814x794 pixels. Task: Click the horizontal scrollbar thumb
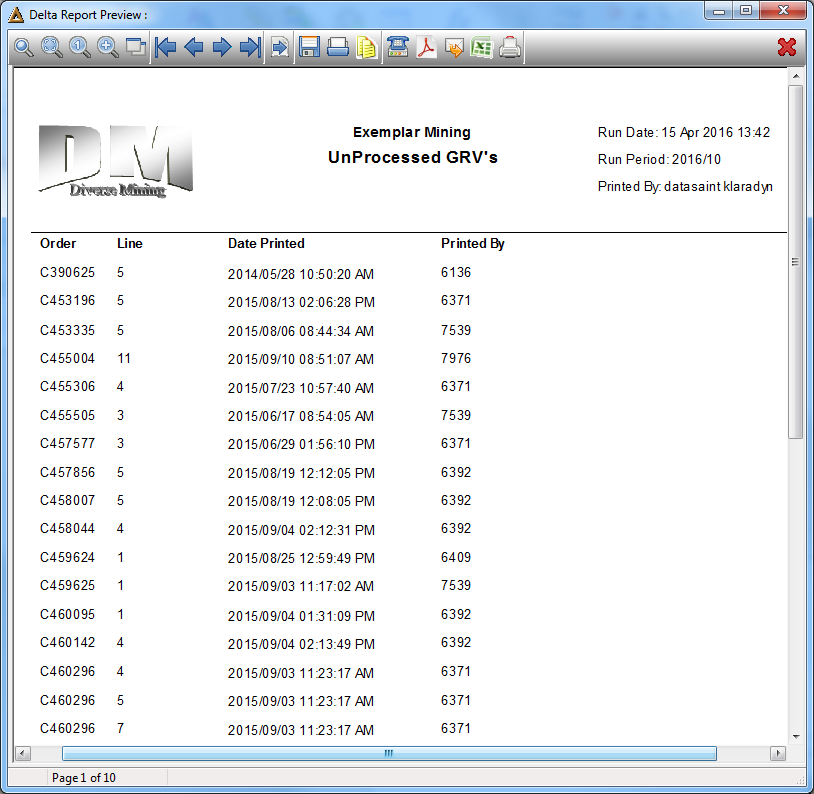click(x=389, y=753)
